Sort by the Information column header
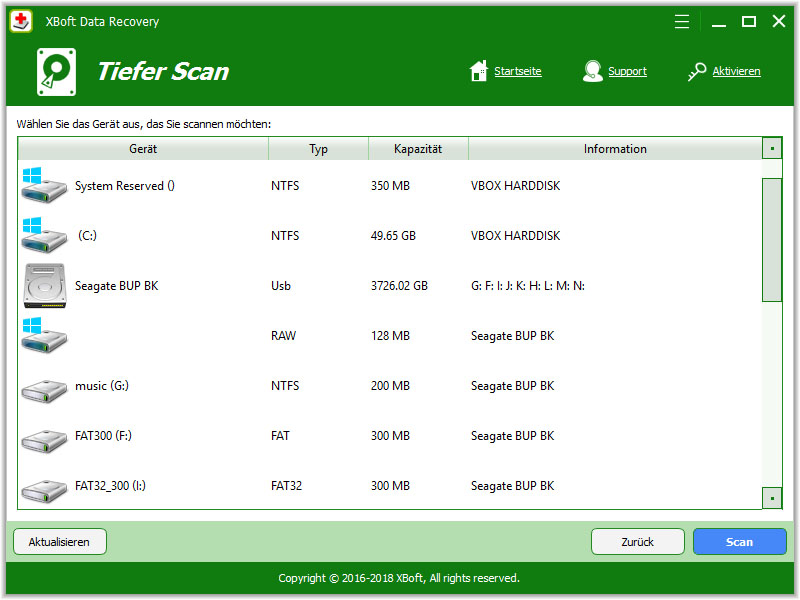800x600 pixels. (615, 149)
